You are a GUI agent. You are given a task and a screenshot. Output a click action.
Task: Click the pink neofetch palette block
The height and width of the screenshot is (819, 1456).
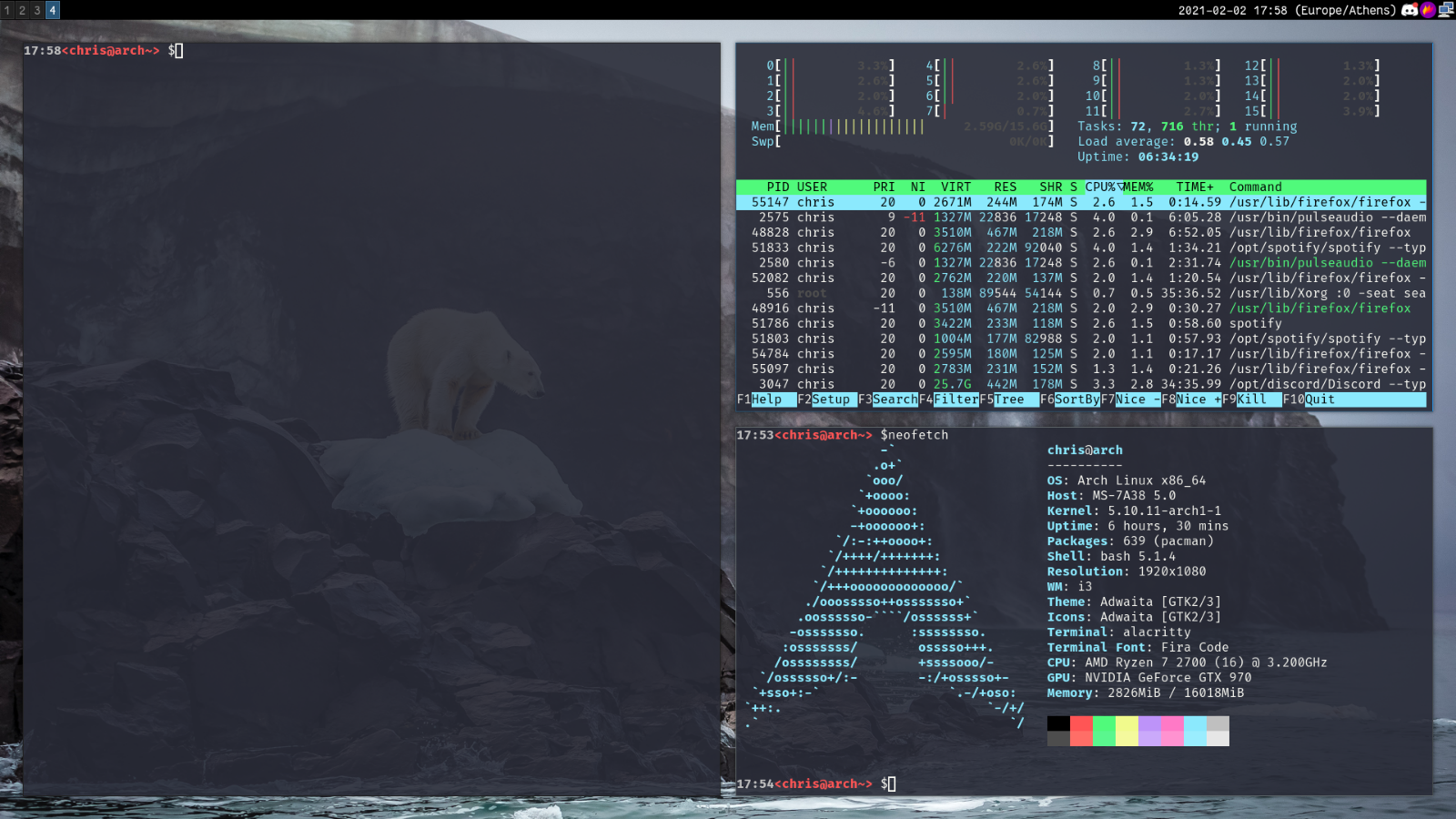[1172, 731]
